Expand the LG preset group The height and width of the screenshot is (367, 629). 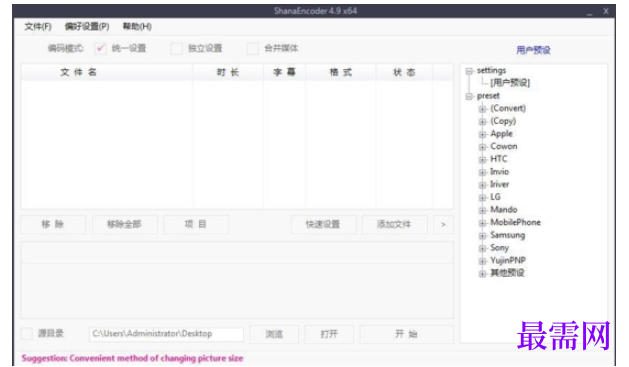(x=482, y=198)
